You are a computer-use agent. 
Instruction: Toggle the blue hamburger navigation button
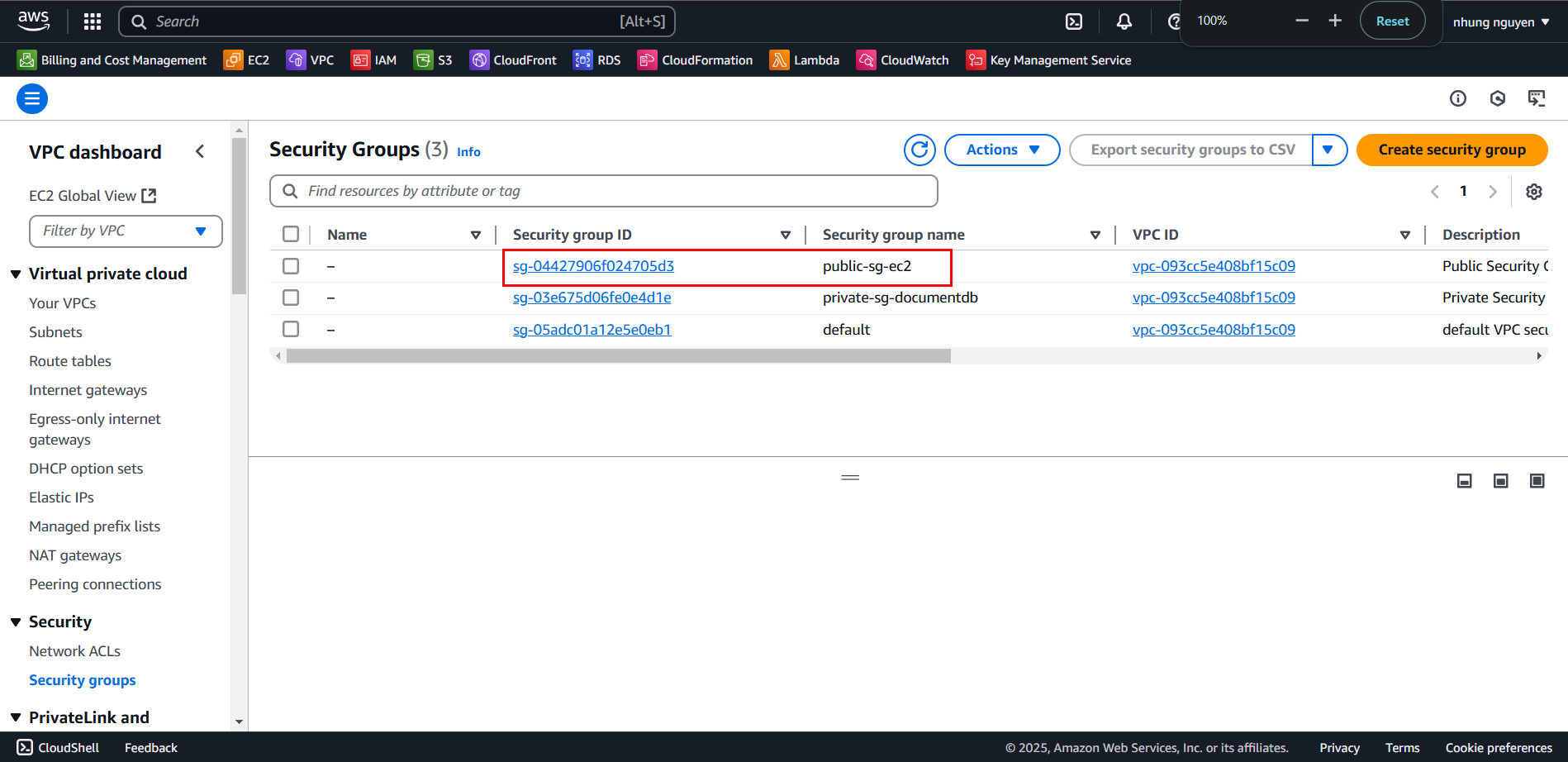pyautogui.click(x=32, y=99)
